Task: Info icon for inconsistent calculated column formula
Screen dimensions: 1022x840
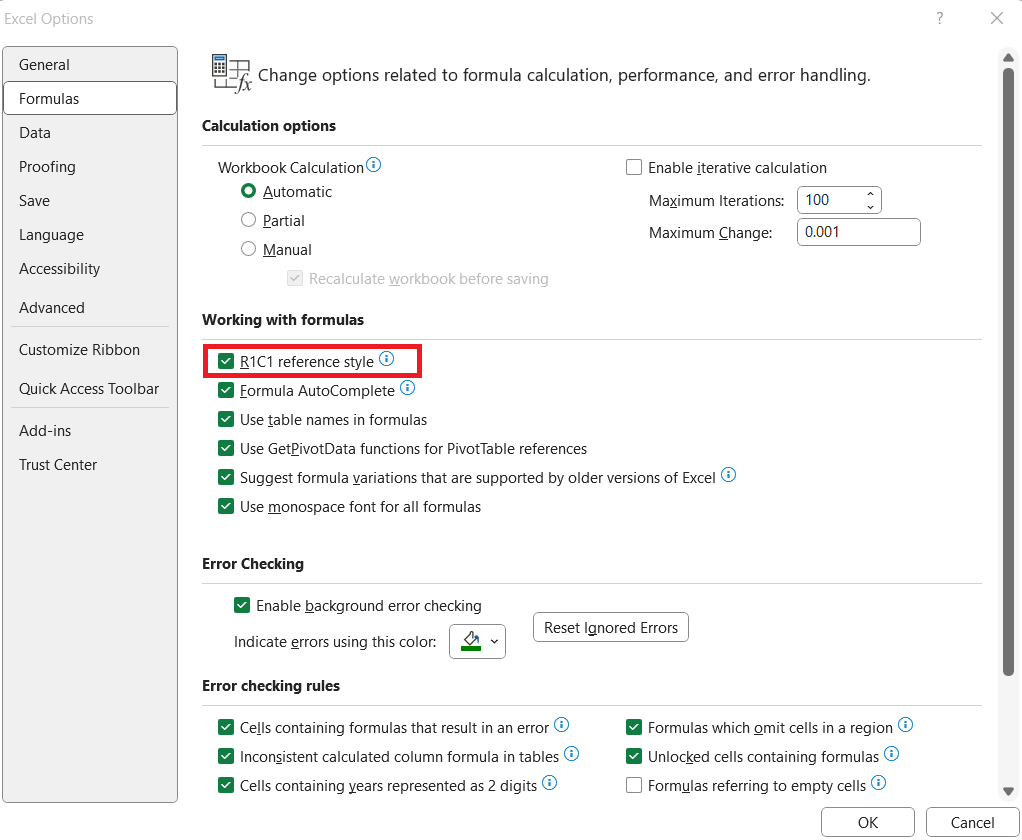Action: click(572, 754)
